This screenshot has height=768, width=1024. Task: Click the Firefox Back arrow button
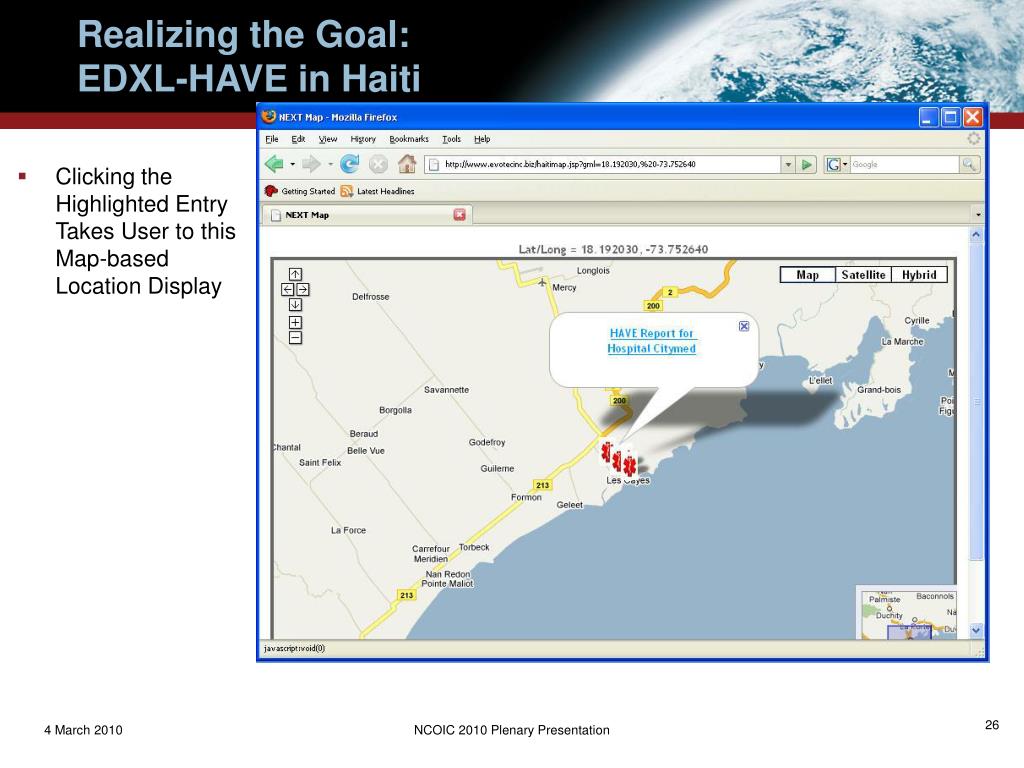click(x=274, y=164)
